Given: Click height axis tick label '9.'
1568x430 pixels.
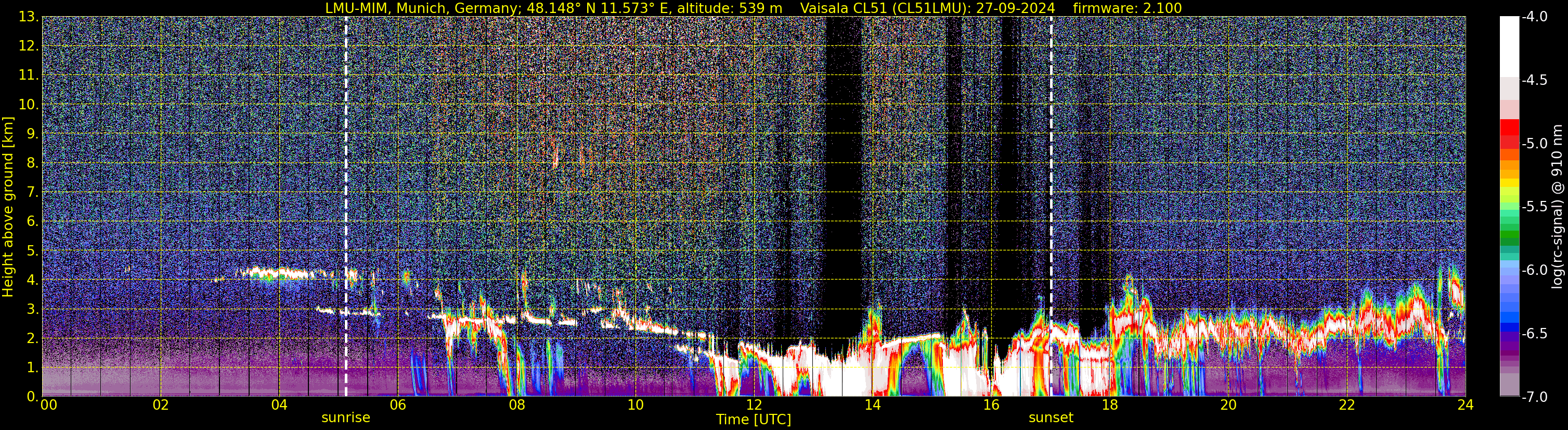Looking at the screenshot, I should (x=32, y=133).
